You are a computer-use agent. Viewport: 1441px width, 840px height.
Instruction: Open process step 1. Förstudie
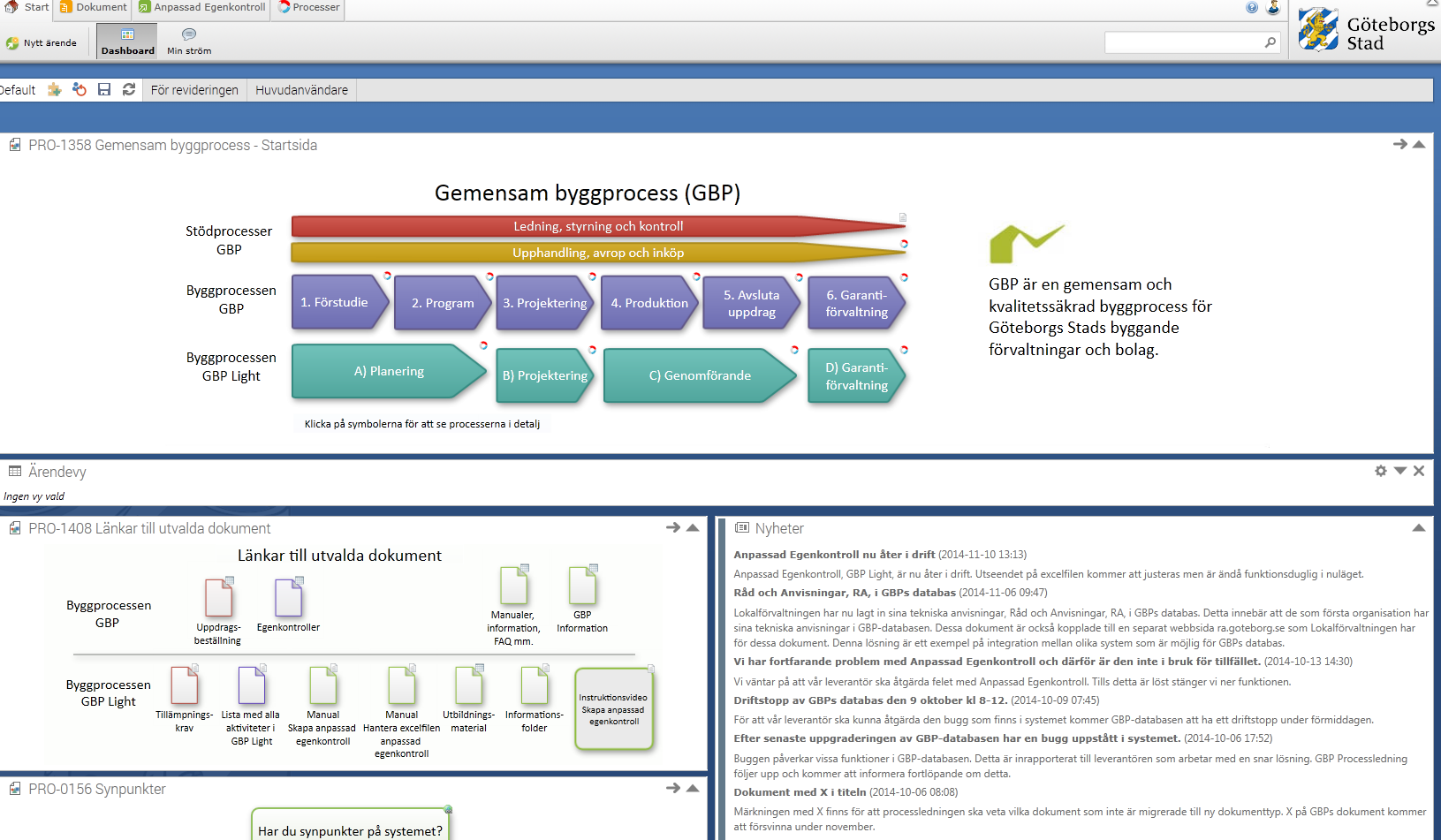(x=340, y=302)
